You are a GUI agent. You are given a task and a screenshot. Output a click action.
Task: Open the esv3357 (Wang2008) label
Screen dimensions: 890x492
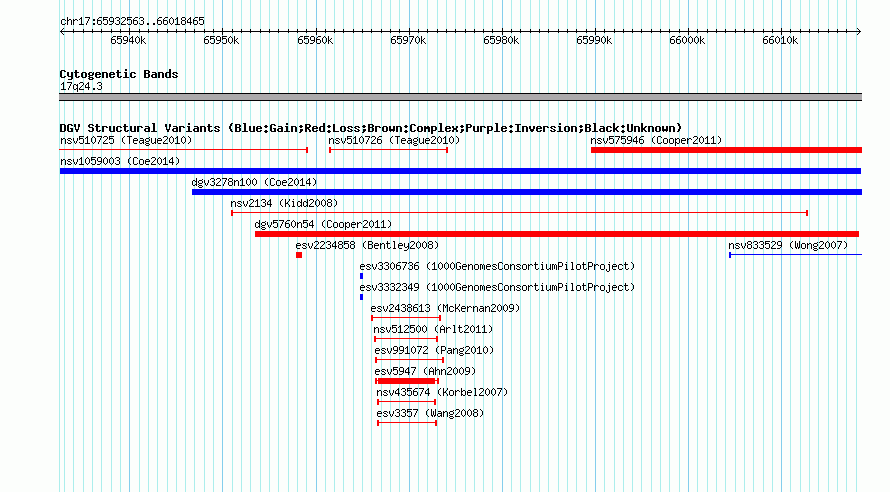[430, 413]
